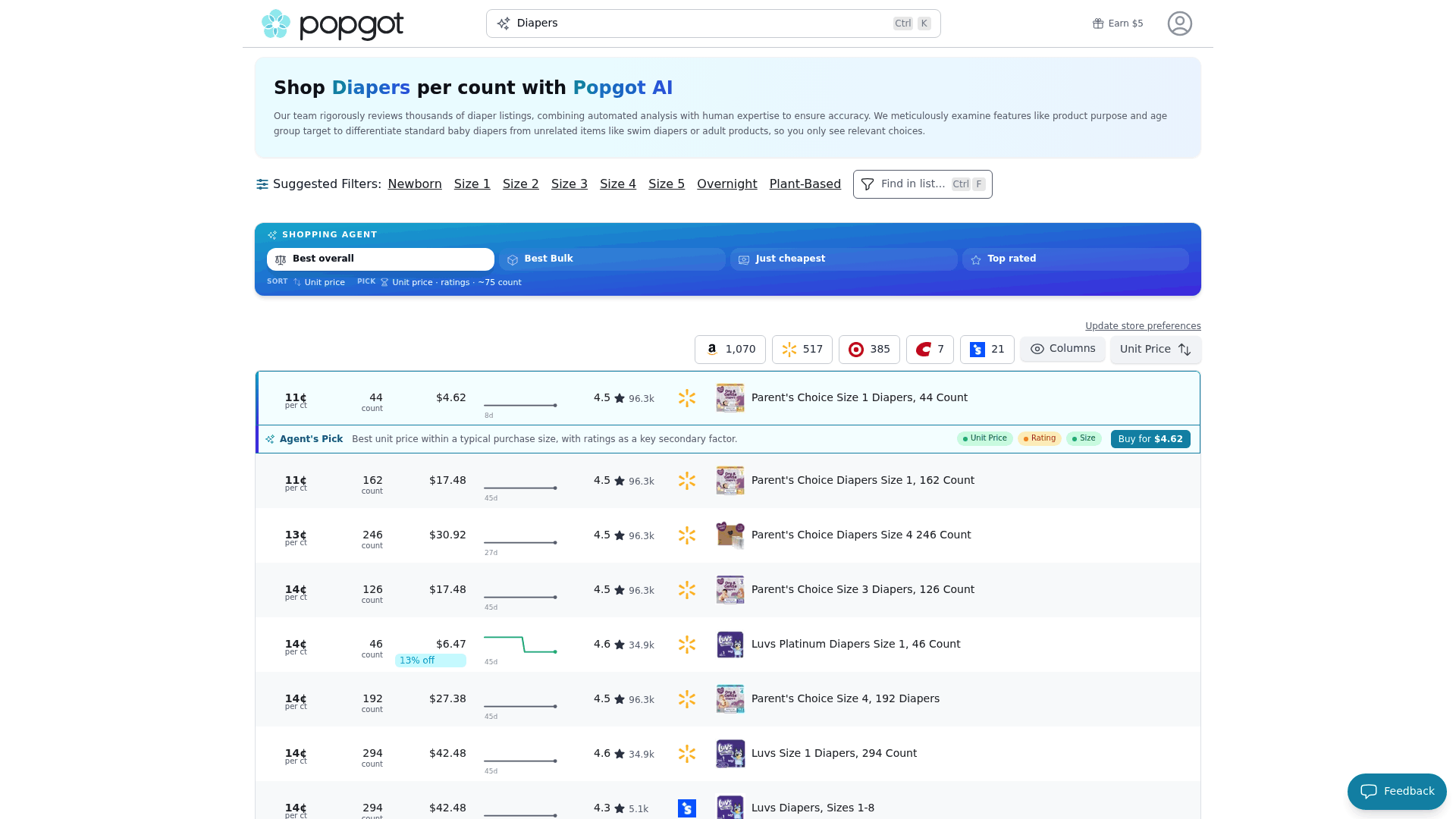Open Parent's Choice Diapers Size 1, 162 Count
The height and width of the screenshot is (819, 1456).
pos(863,480)
